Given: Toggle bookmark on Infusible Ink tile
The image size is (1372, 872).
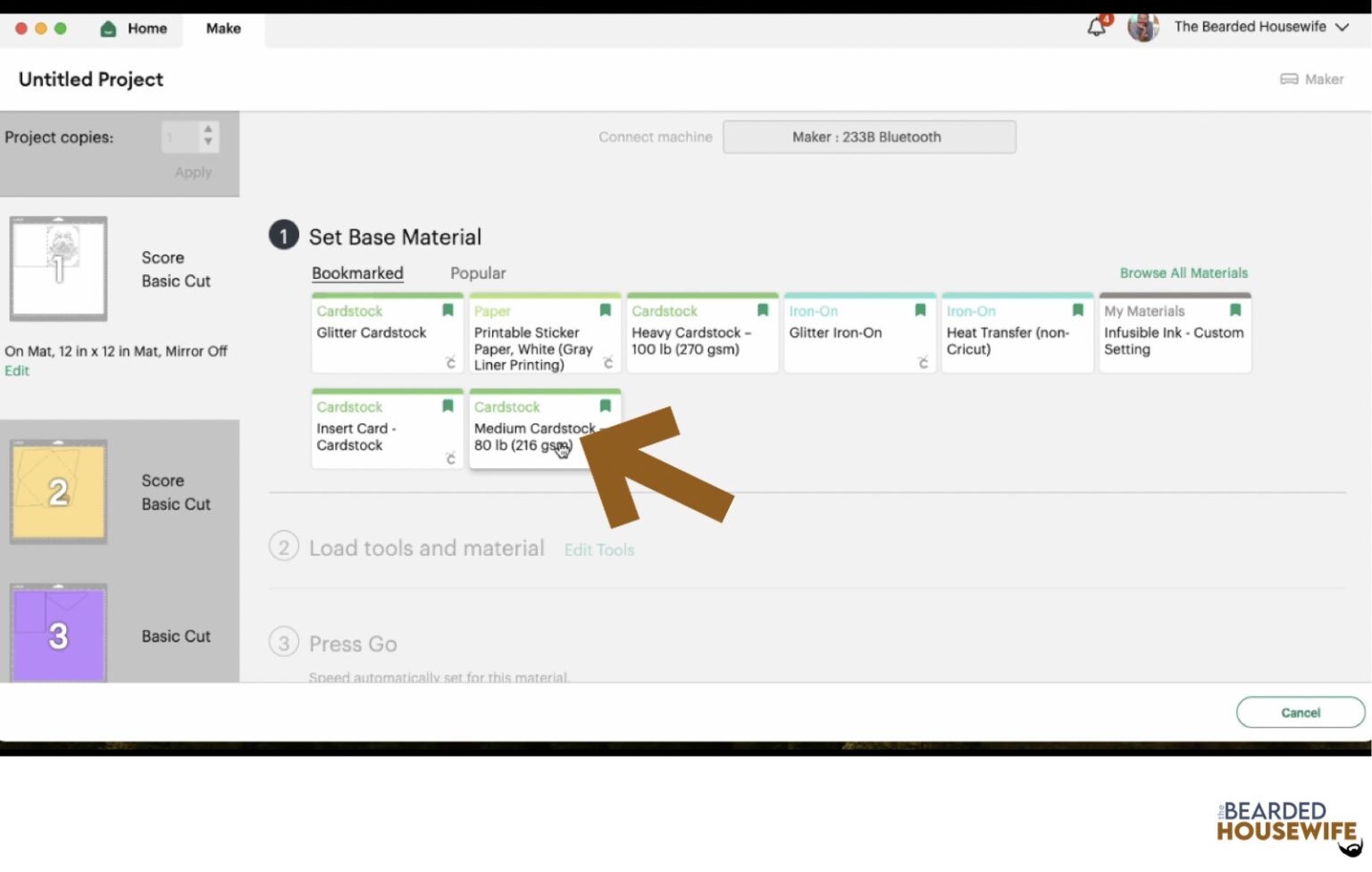Looking at the screenshot, I should coord(1235,310).
